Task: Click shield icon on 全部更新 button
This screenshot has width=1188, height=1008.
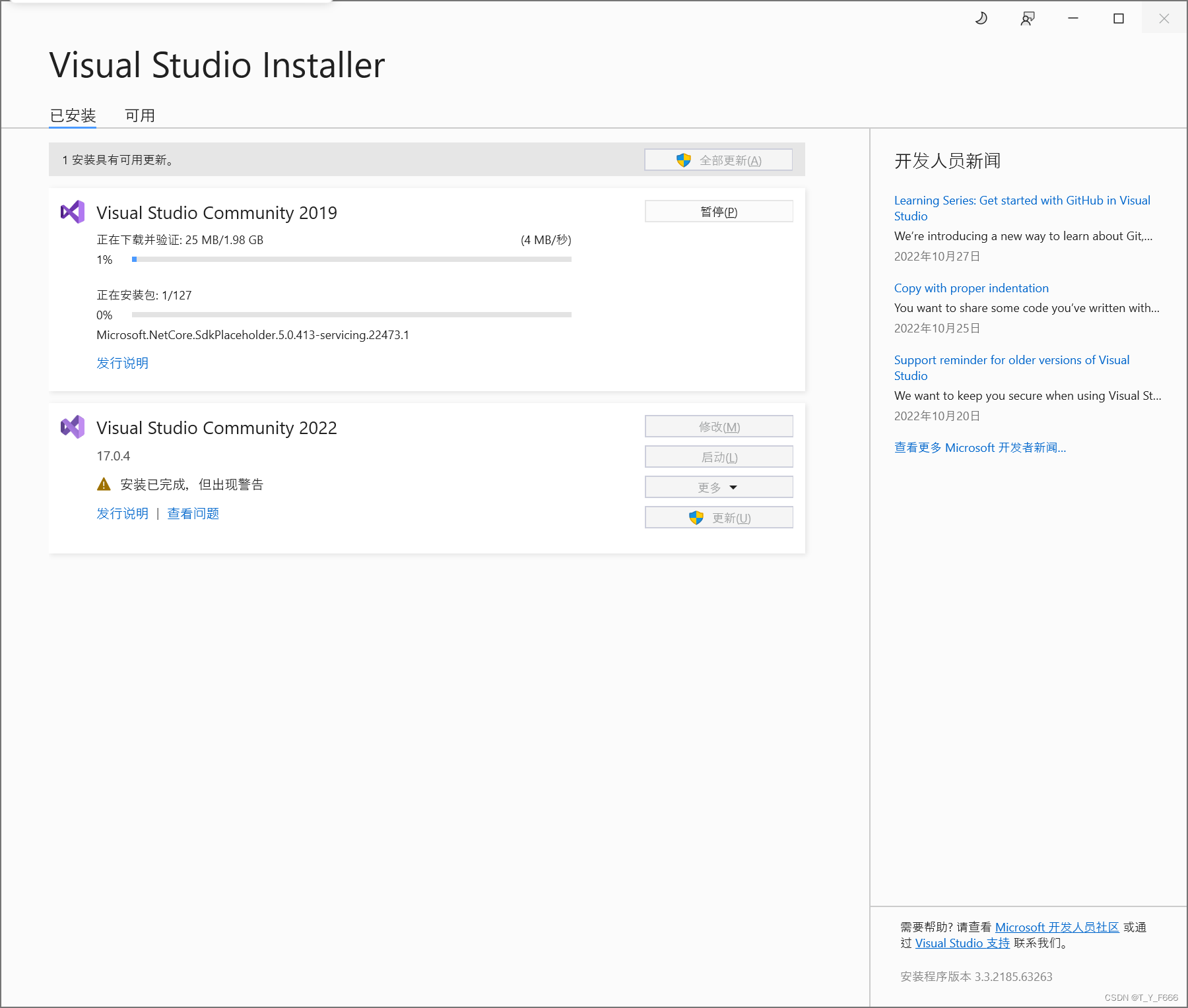Action: pos(684,160)
